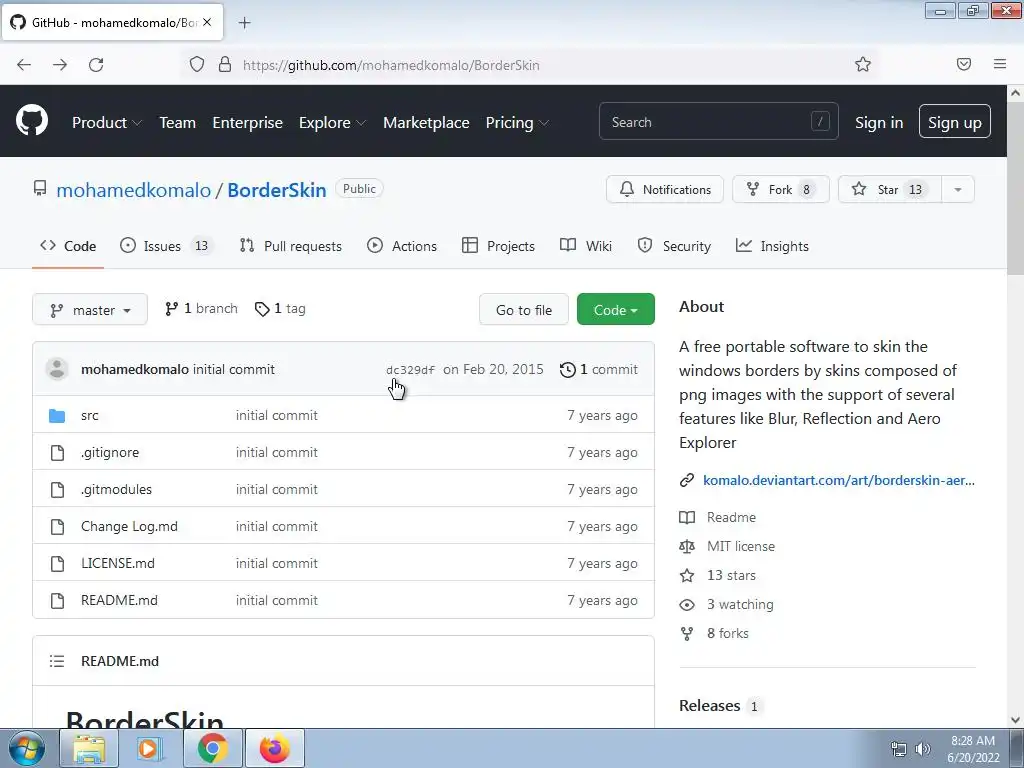
Task: Open the Security tab
Action: (x=674, y=246)
